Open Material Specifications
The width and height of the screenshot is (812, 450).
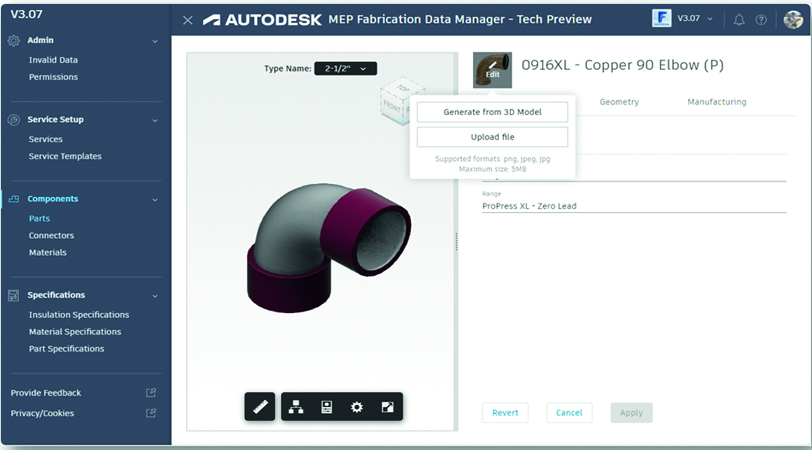pyautogui.click(x=75, y=331)
